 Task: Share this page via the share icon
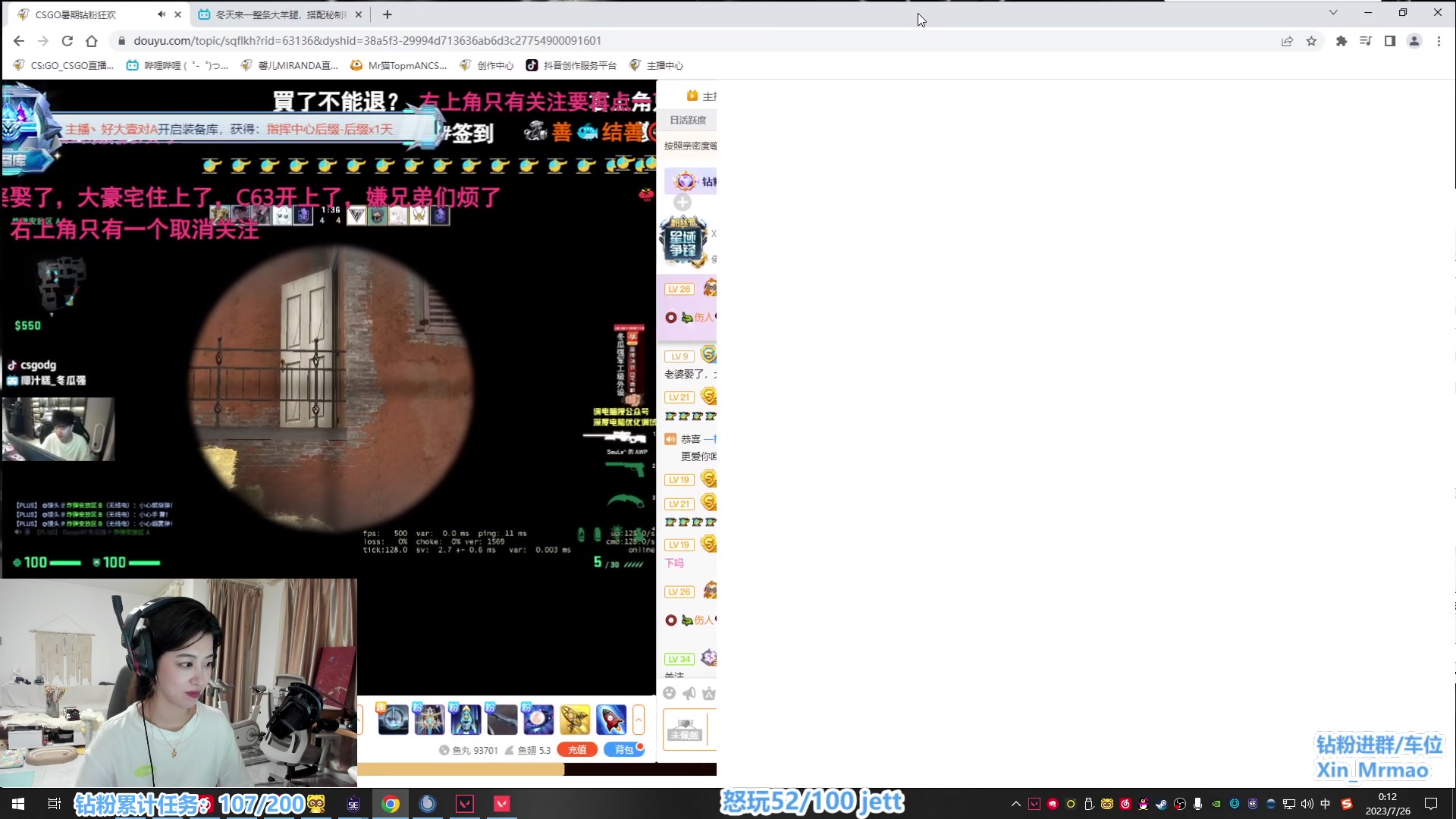click(x=1287, y=41)
